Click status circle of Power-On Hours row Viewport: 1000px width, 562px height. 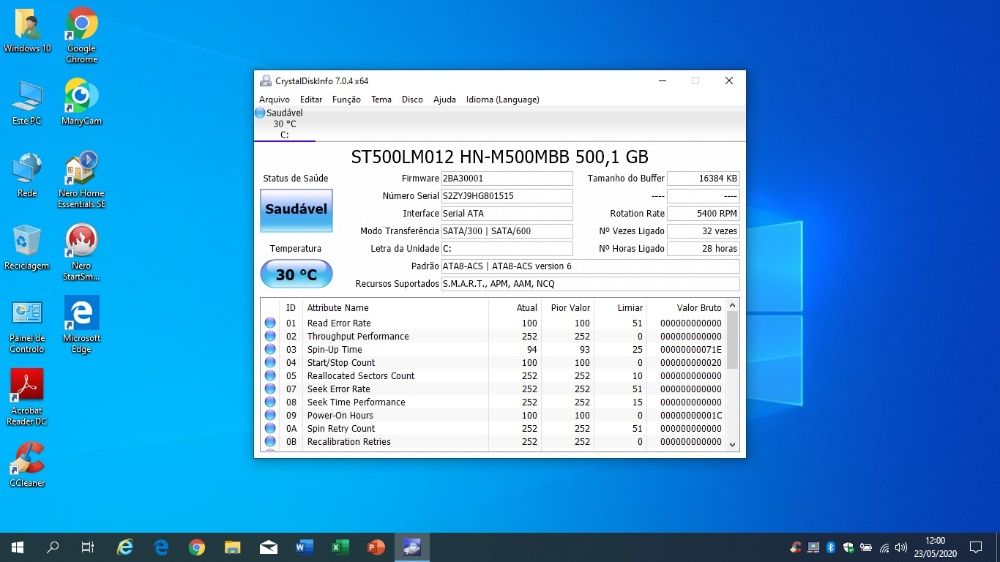tap(270, 415)
